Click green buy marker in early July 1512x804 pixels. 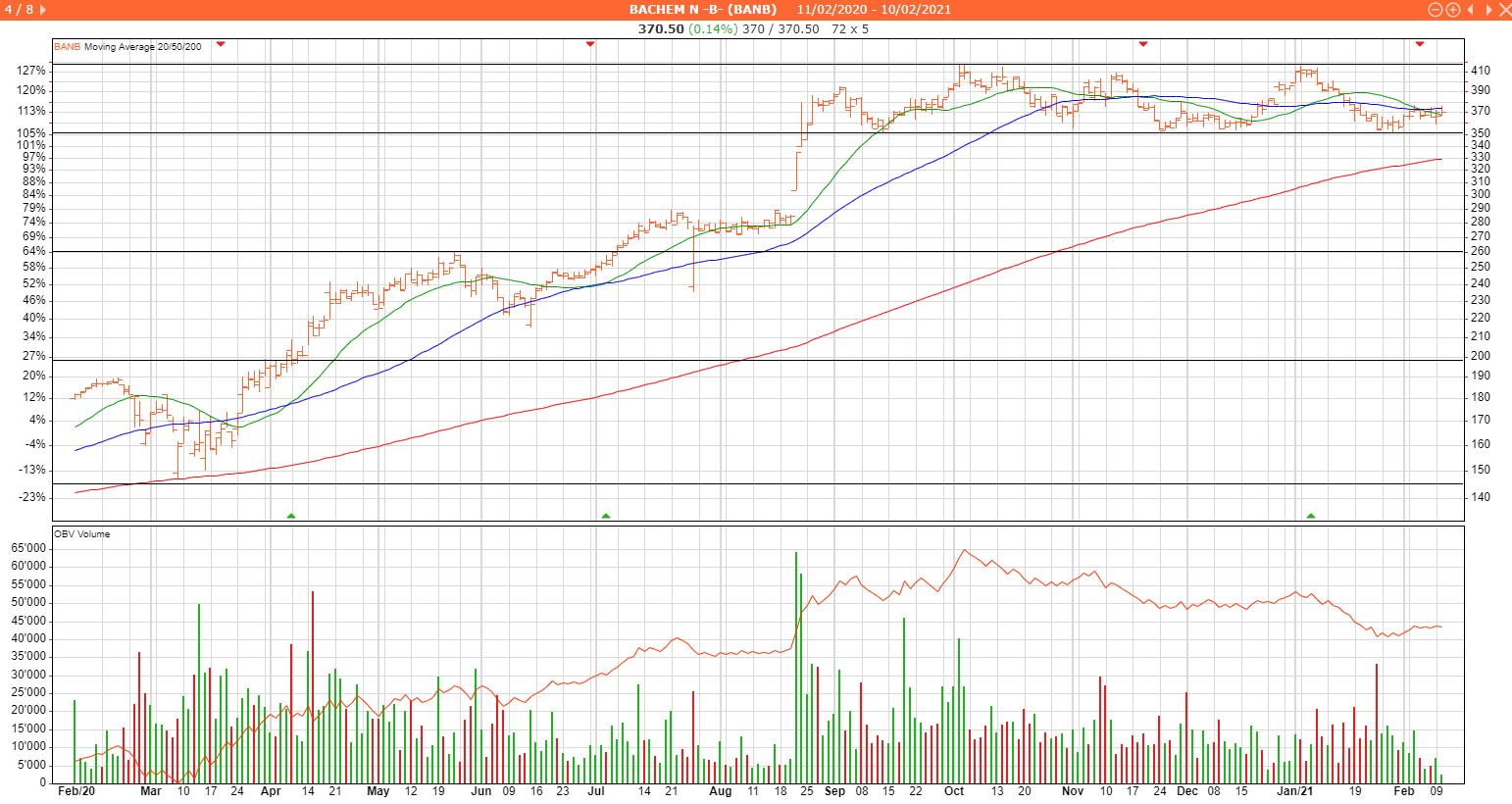coord(606,515)
